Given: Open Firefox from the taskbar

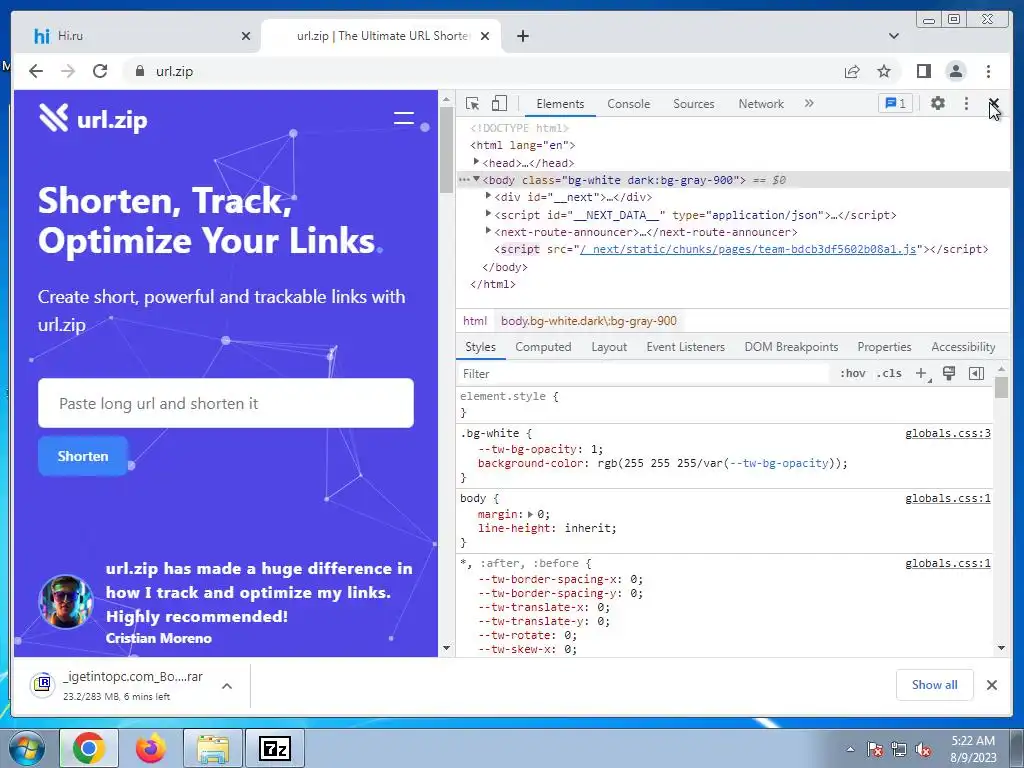Looking at the screenshot, I should click(x=150, y=748).
